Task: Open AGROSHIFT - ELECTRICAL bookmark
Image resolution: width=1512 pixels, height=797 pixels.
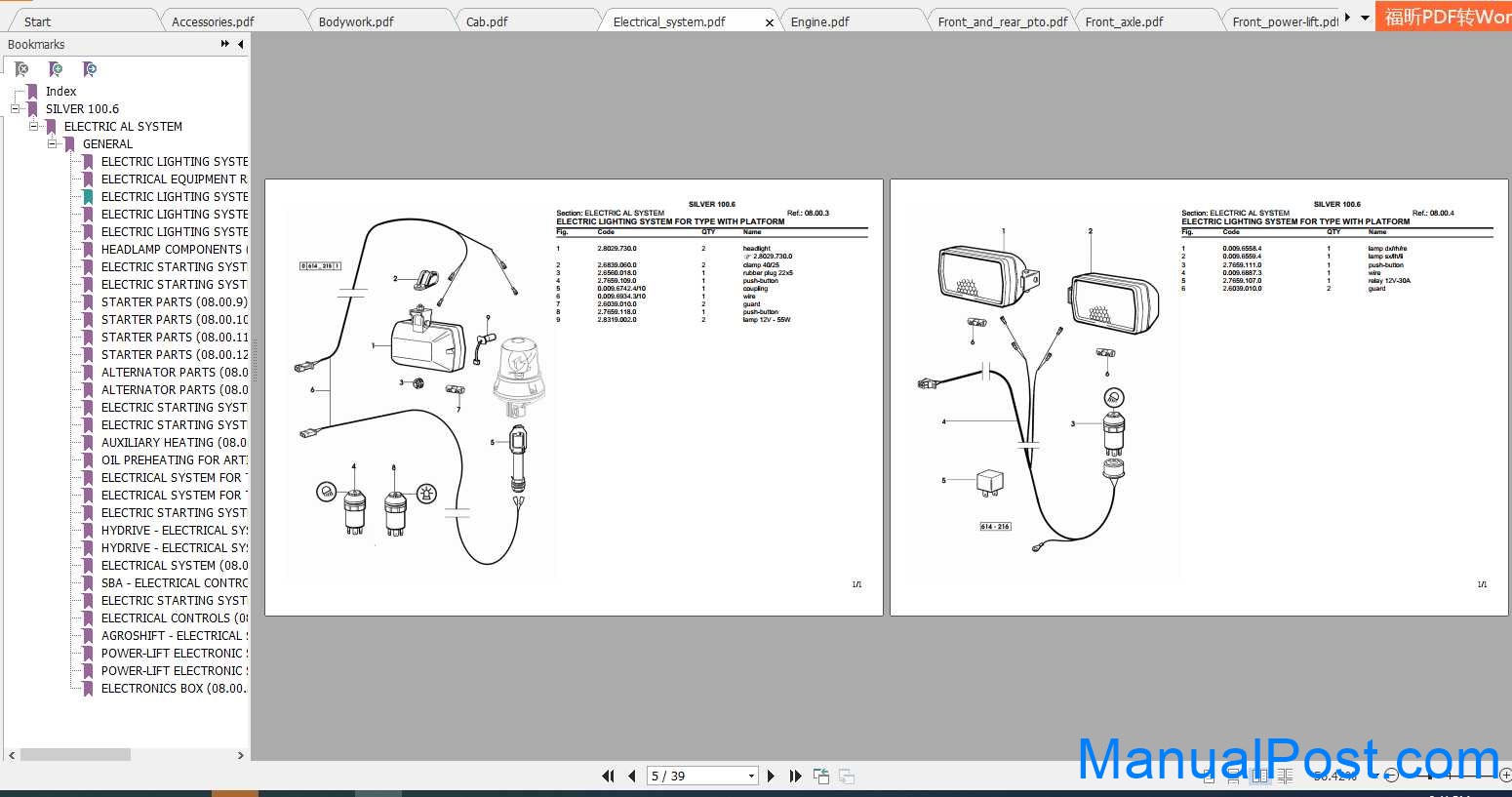Action: [174, 636]
